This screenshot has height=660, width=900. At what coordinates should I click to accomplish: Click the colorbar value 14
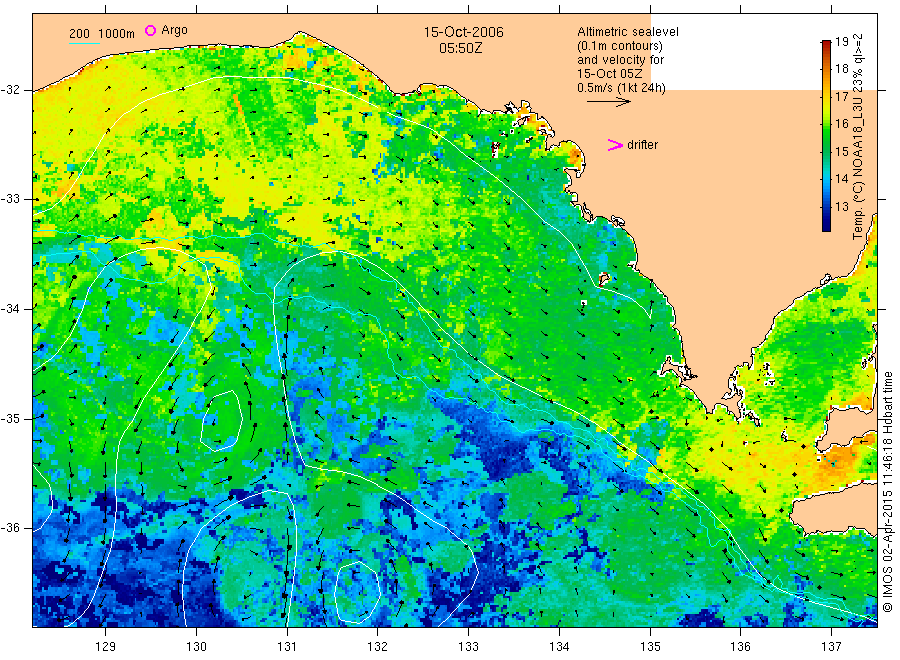tap(841, 178)
